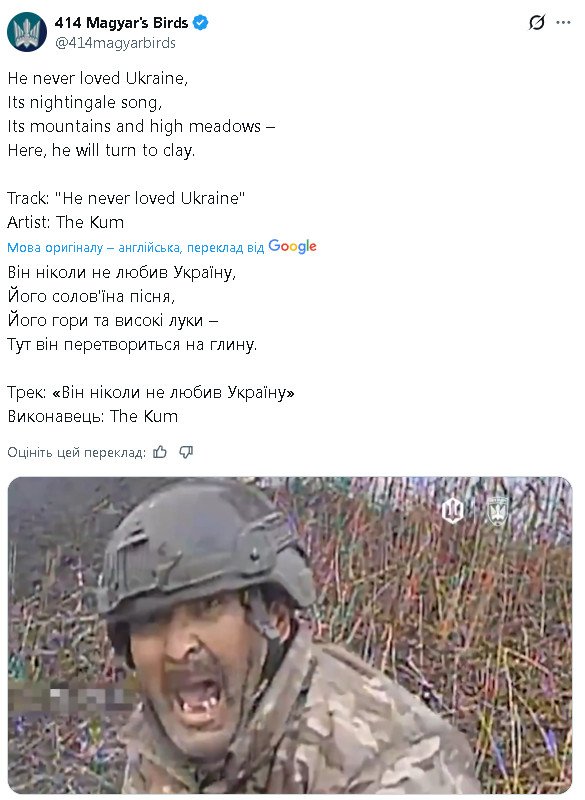Image resolution: width=585 pixels, height=800 pixels.
Task: Play the video of the soldier in helmet
Action: point(290,635)
